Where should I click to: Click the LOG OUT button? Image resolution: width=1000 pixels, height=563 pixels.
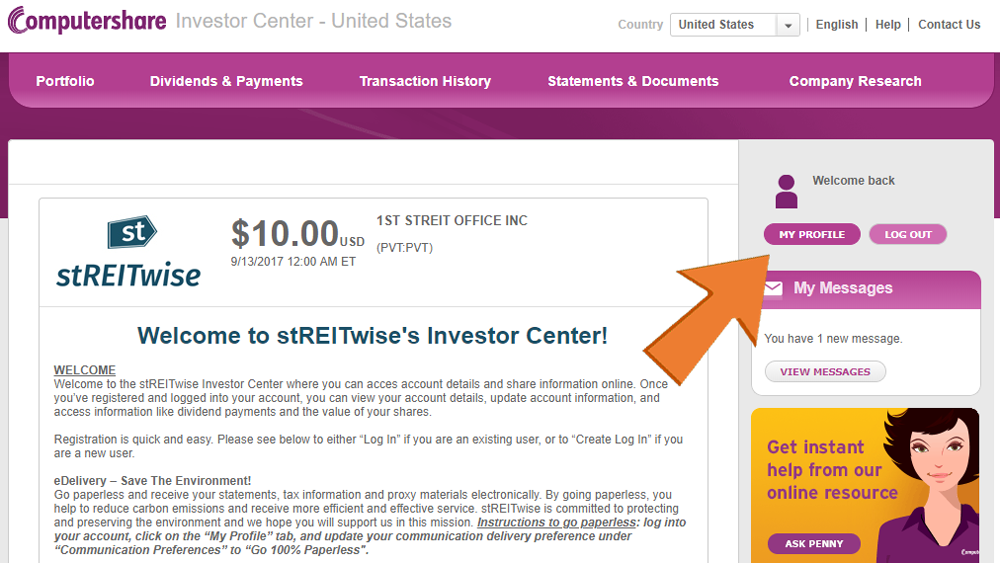(x=908, y=234)
